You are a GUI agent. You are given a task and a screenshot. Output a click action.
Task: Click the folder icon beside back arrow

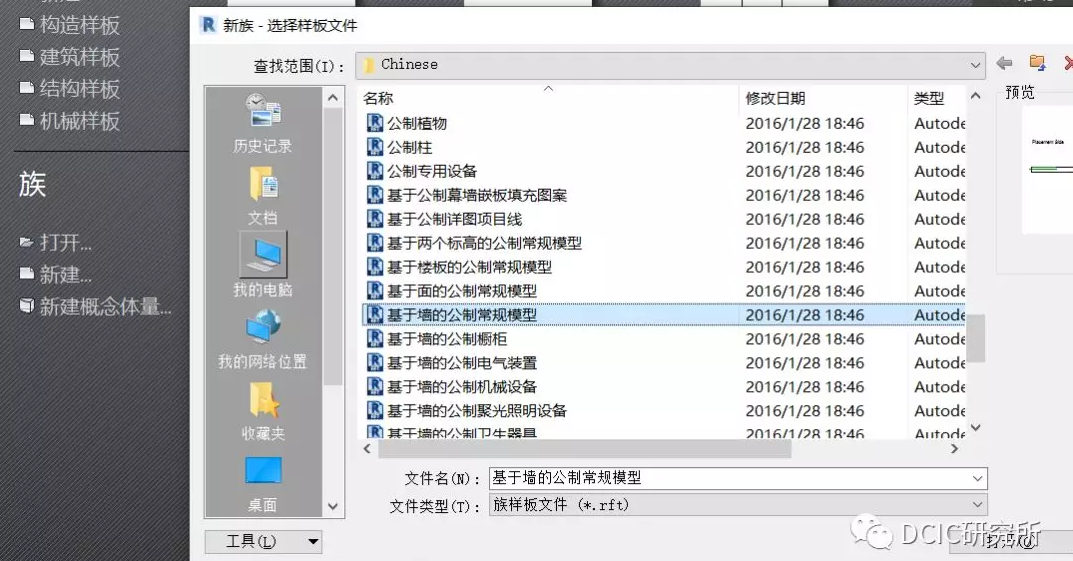1037,63
